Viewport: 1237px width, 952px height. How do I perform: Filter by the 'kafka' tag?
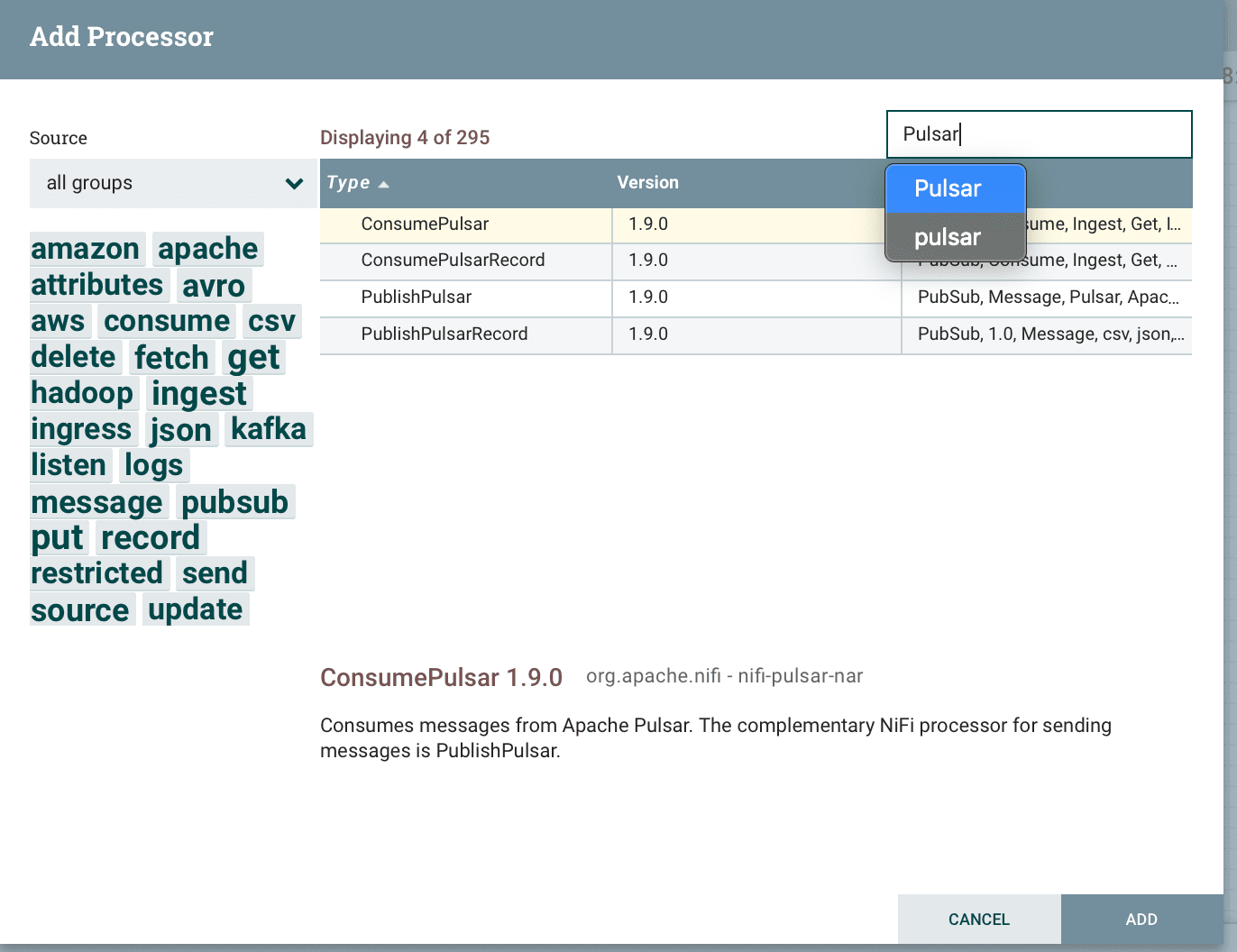pyautogui.click(x=269, y=429)
